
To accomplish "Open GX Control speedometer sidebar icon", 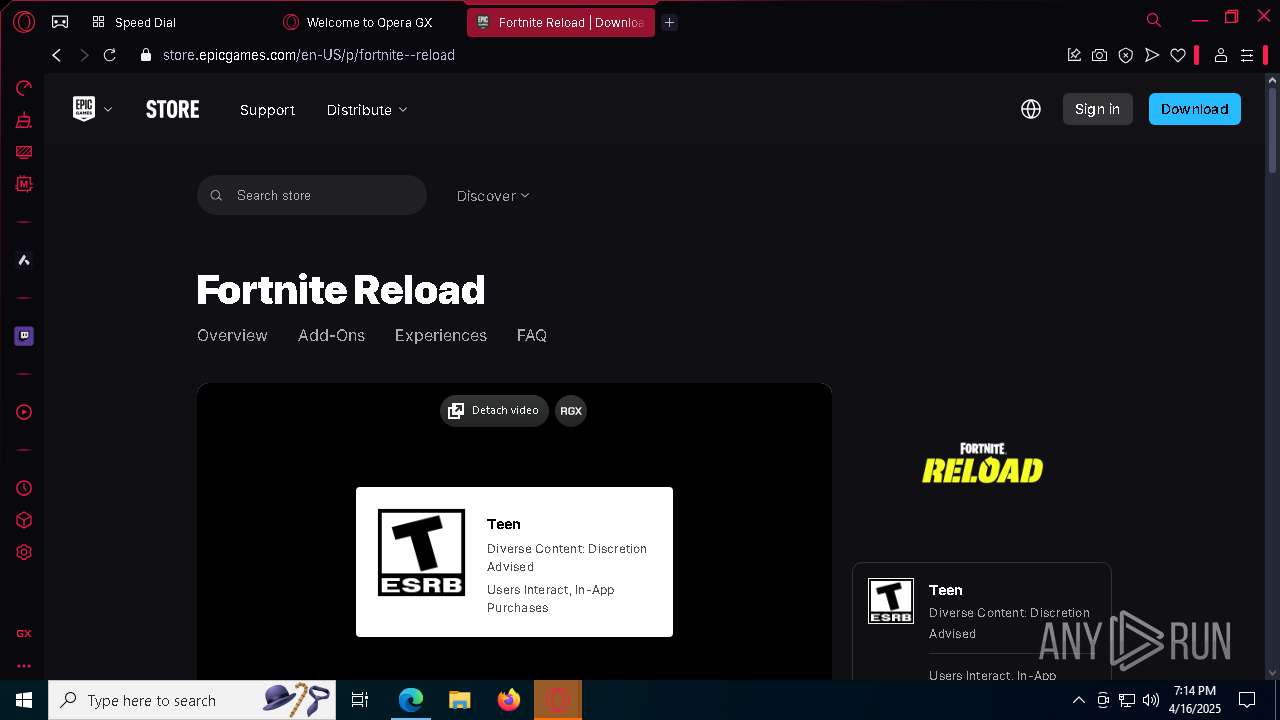I will tap(24, 88).
